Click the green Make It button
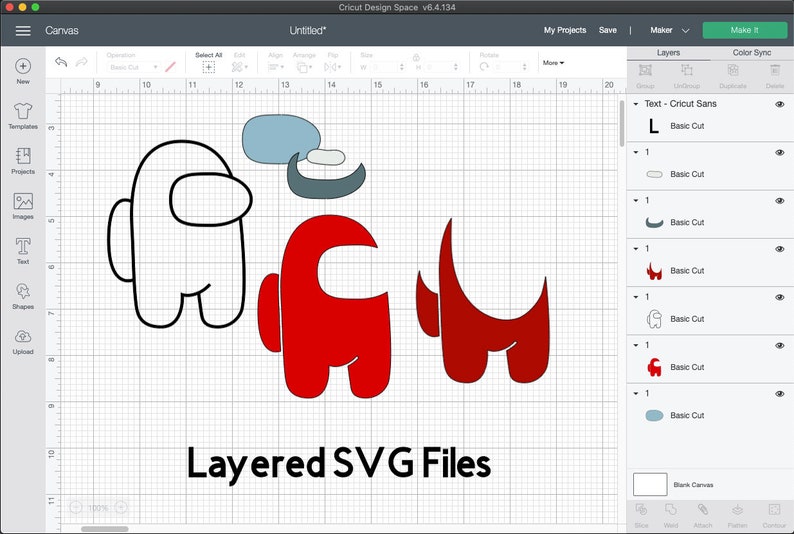 [744, 30]
